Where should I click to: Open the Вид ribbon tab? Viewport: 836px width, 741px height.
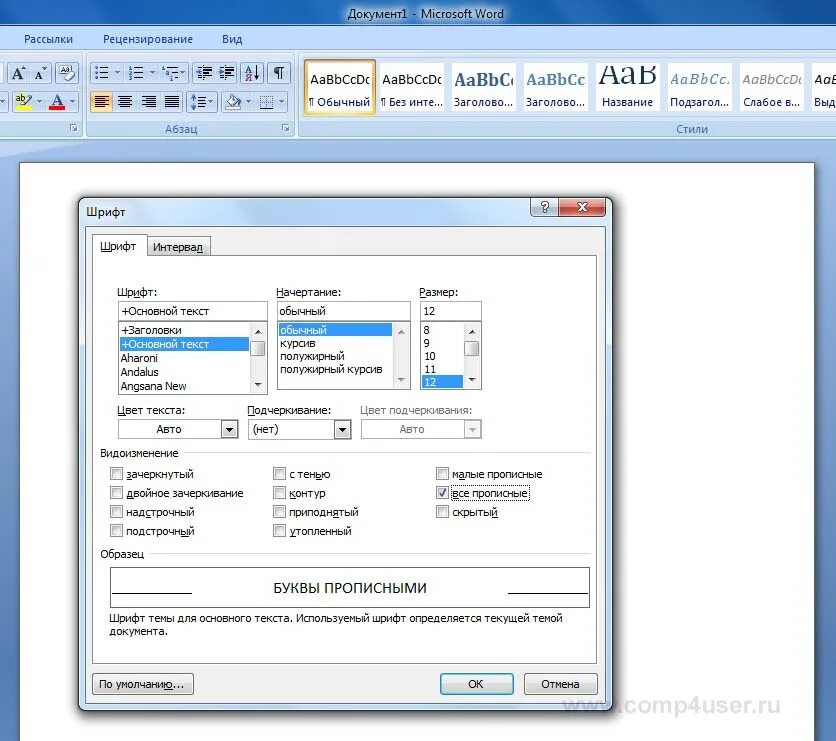[x=232, y=39]
